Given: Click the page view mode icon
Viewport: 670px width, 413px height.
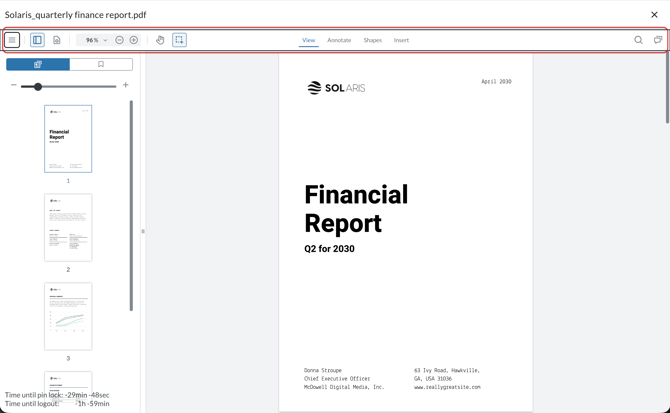Looking at the screenshot, I should coord(56,40).
